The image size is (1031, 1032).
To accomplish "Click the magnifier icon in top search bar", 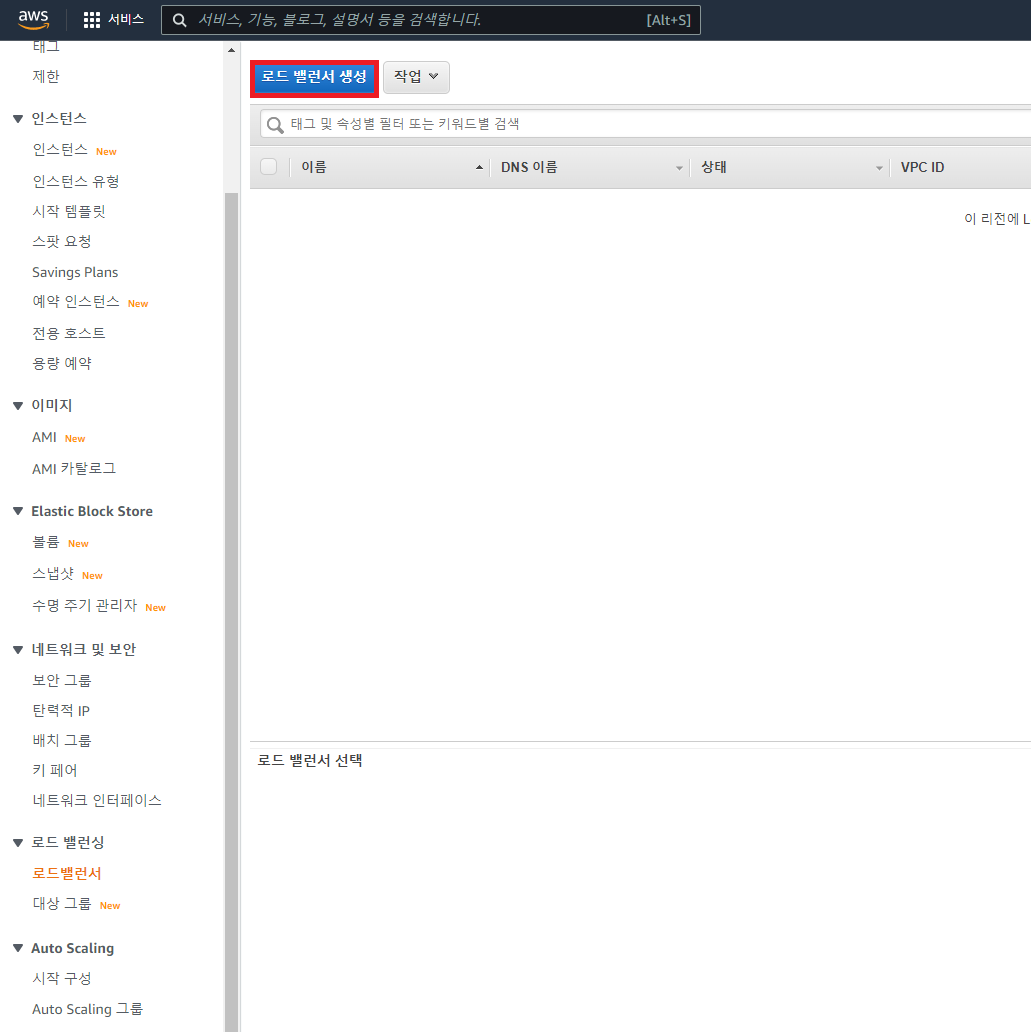I will (x=179, y=20).
